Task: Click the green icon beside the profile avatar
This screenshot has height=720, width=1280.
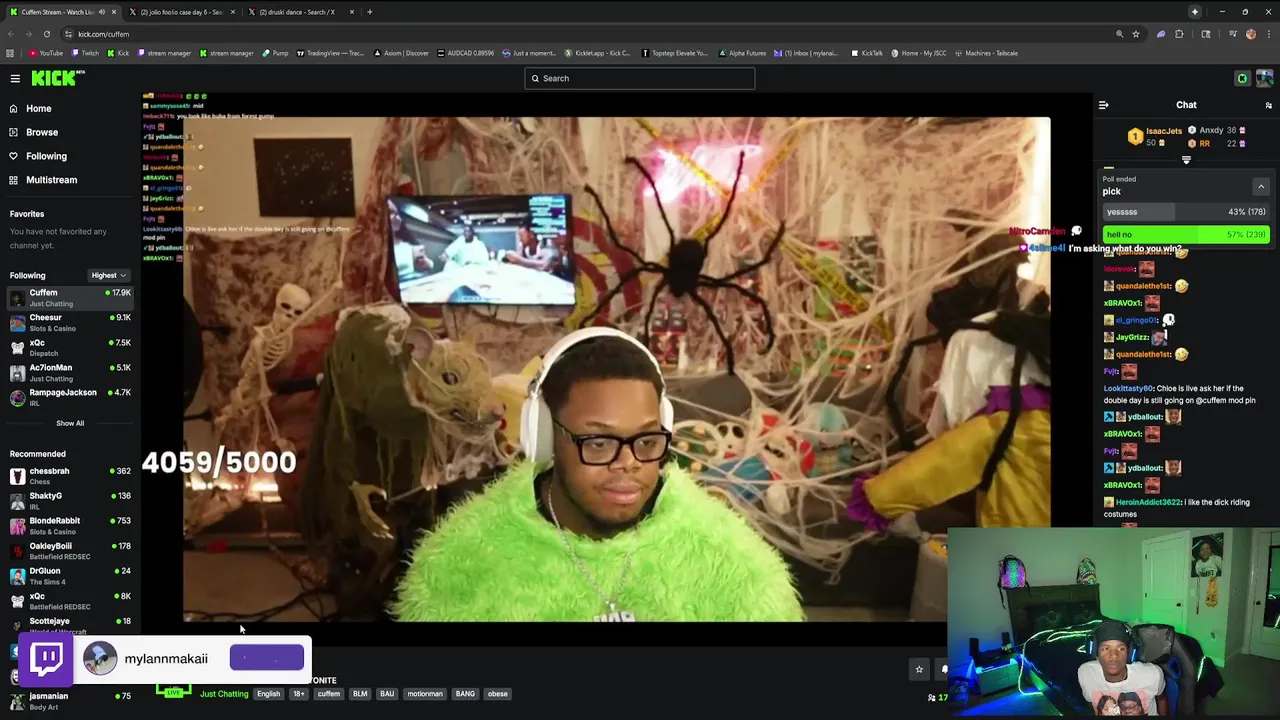Action: (1242, 78)
